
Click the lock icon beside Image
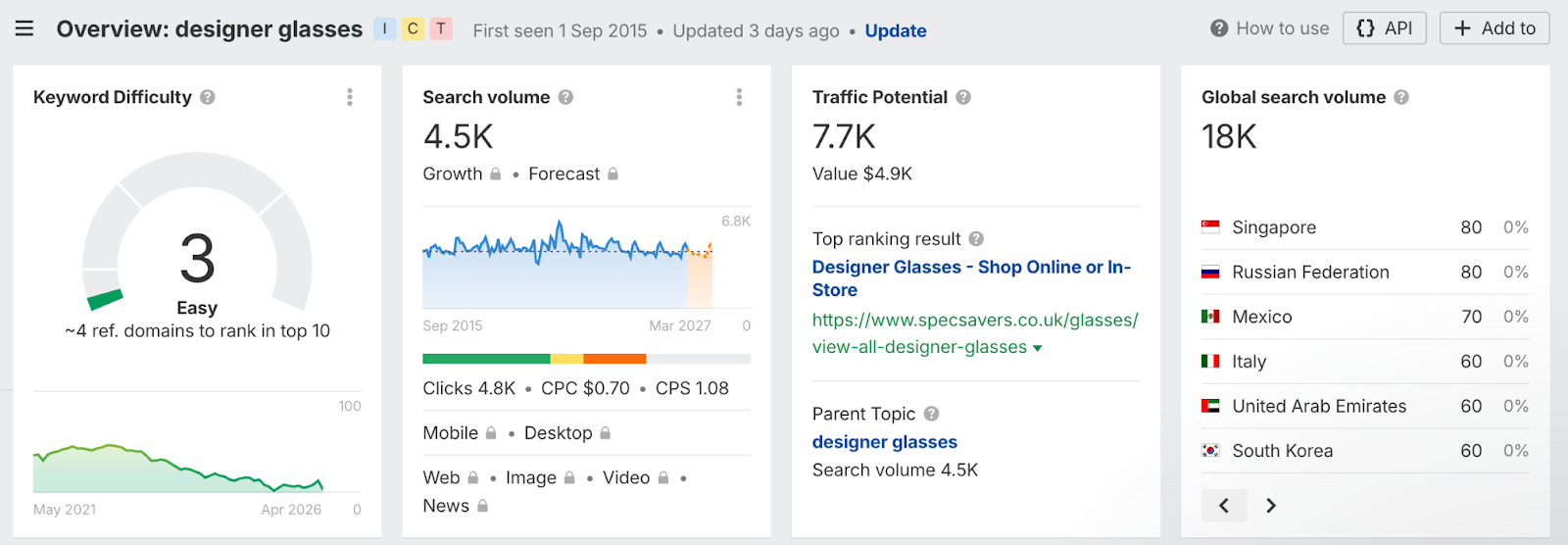[x=569, y=477]
